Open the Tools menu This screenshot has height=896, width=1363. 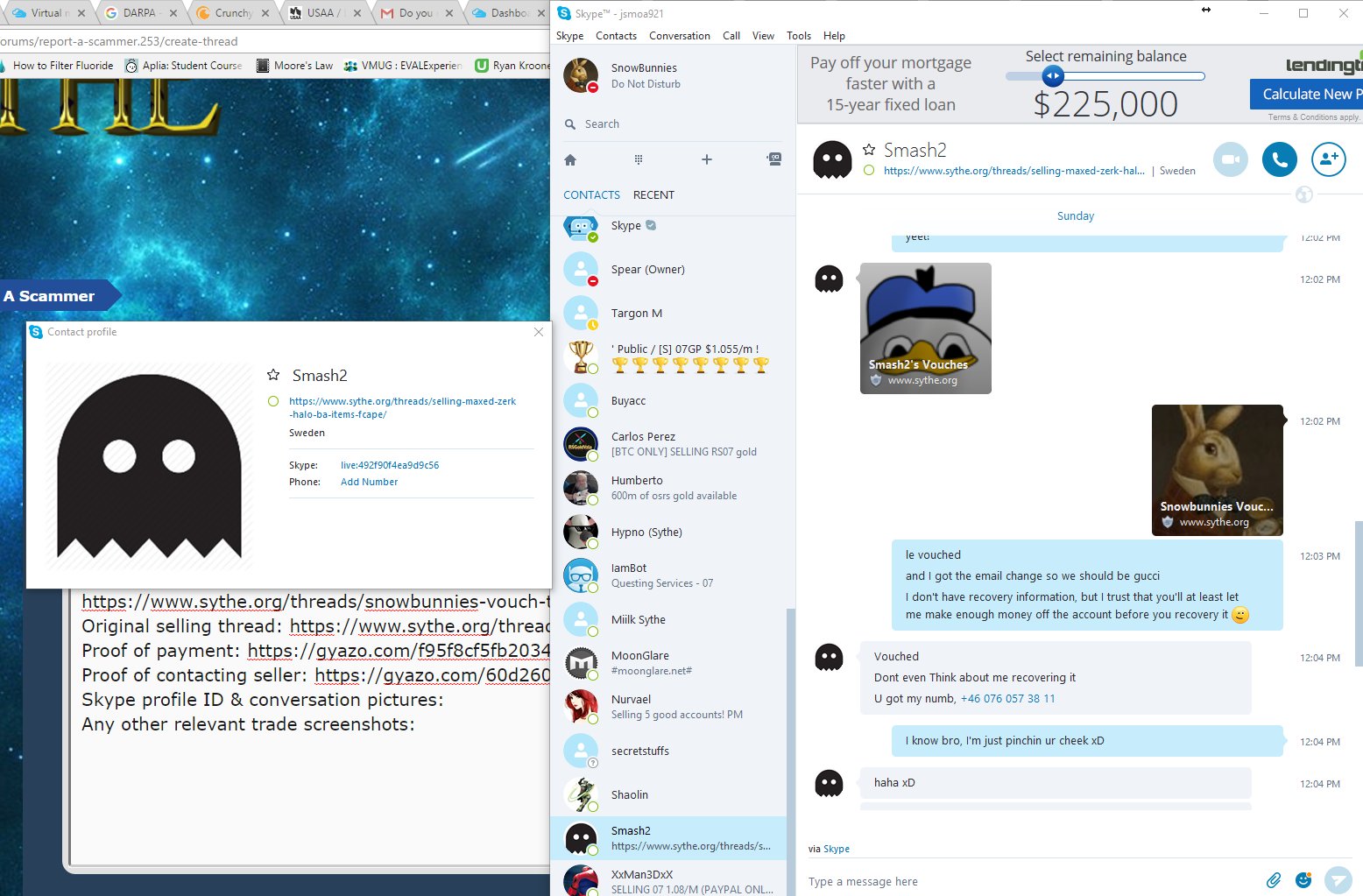[x=799, y=36]
